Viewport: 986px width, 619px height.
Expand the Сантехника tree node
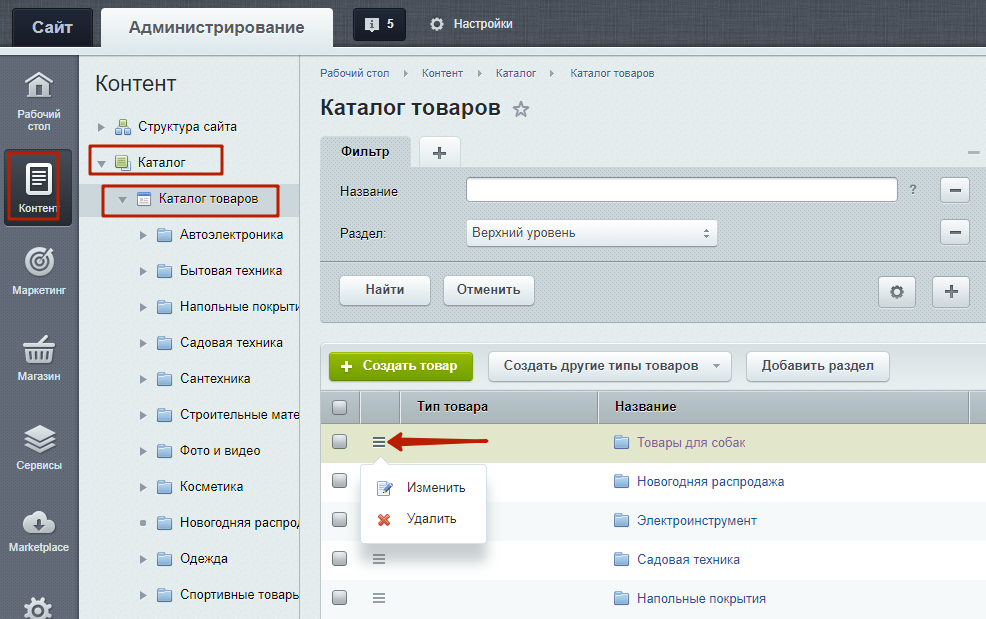pyautogui.click(x=143, y=379)
